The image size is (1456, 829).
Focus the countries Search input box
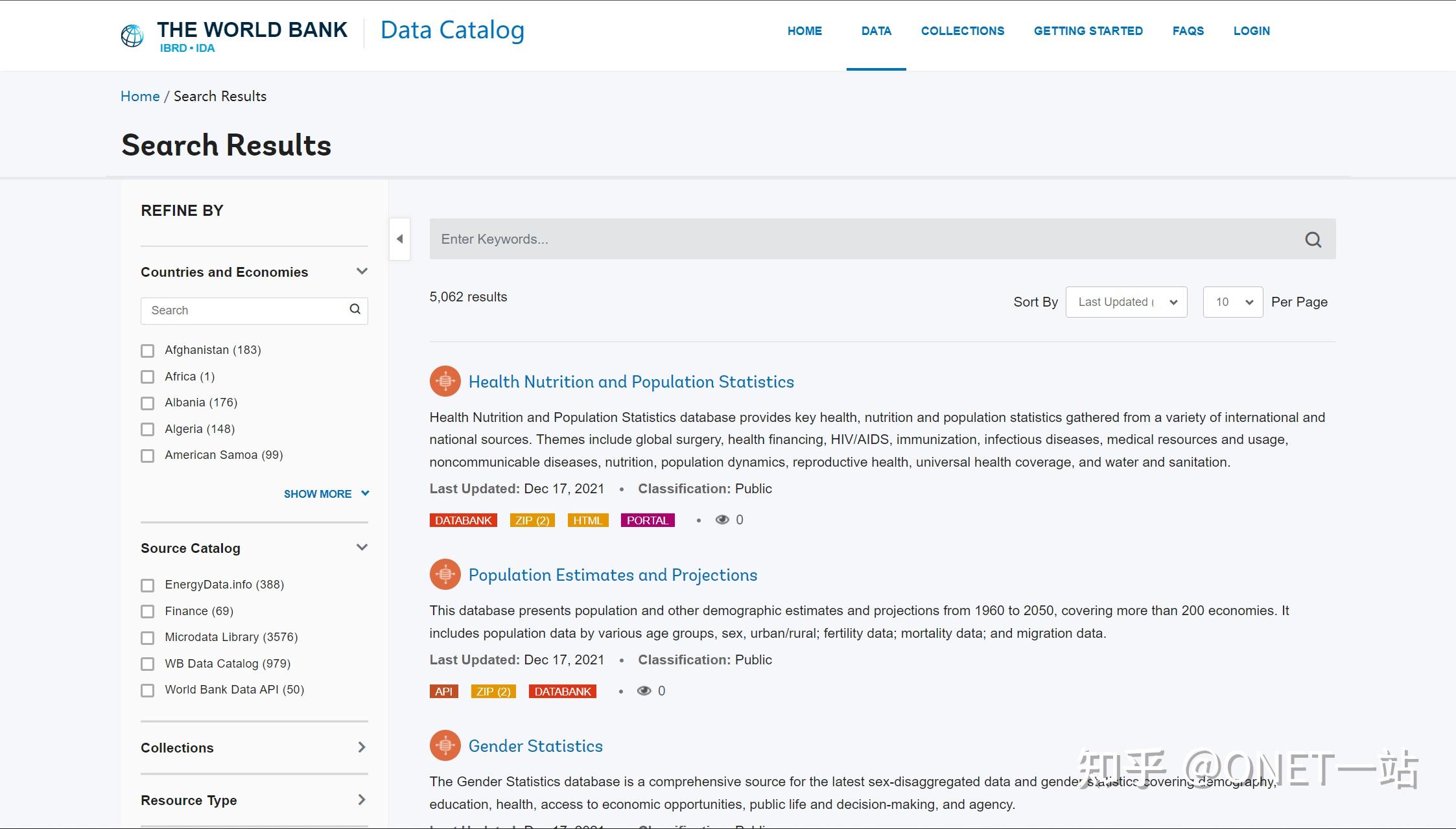(254, 310)
